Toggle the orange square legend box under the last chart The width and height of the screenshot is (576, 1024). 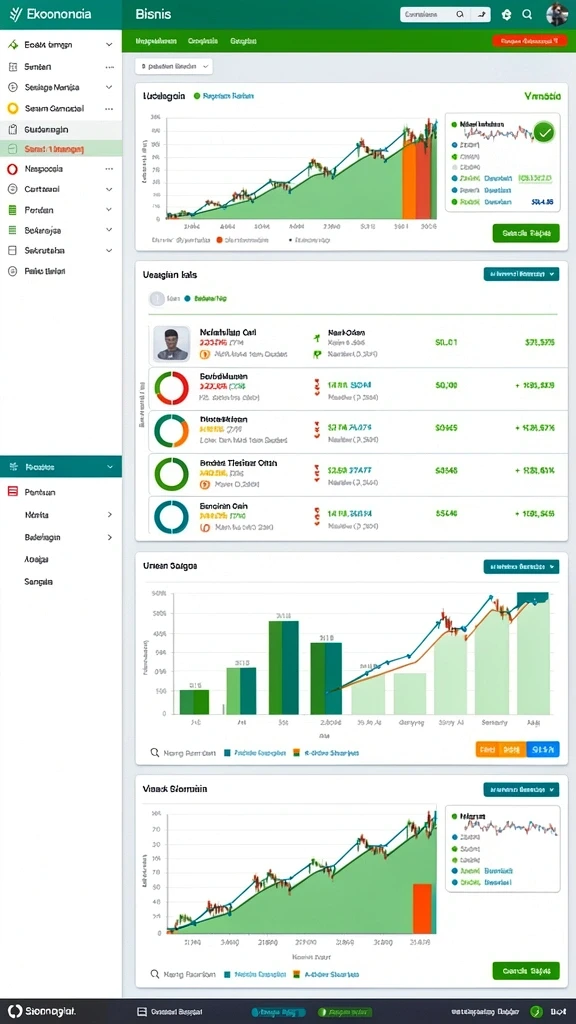pos(296,974)
